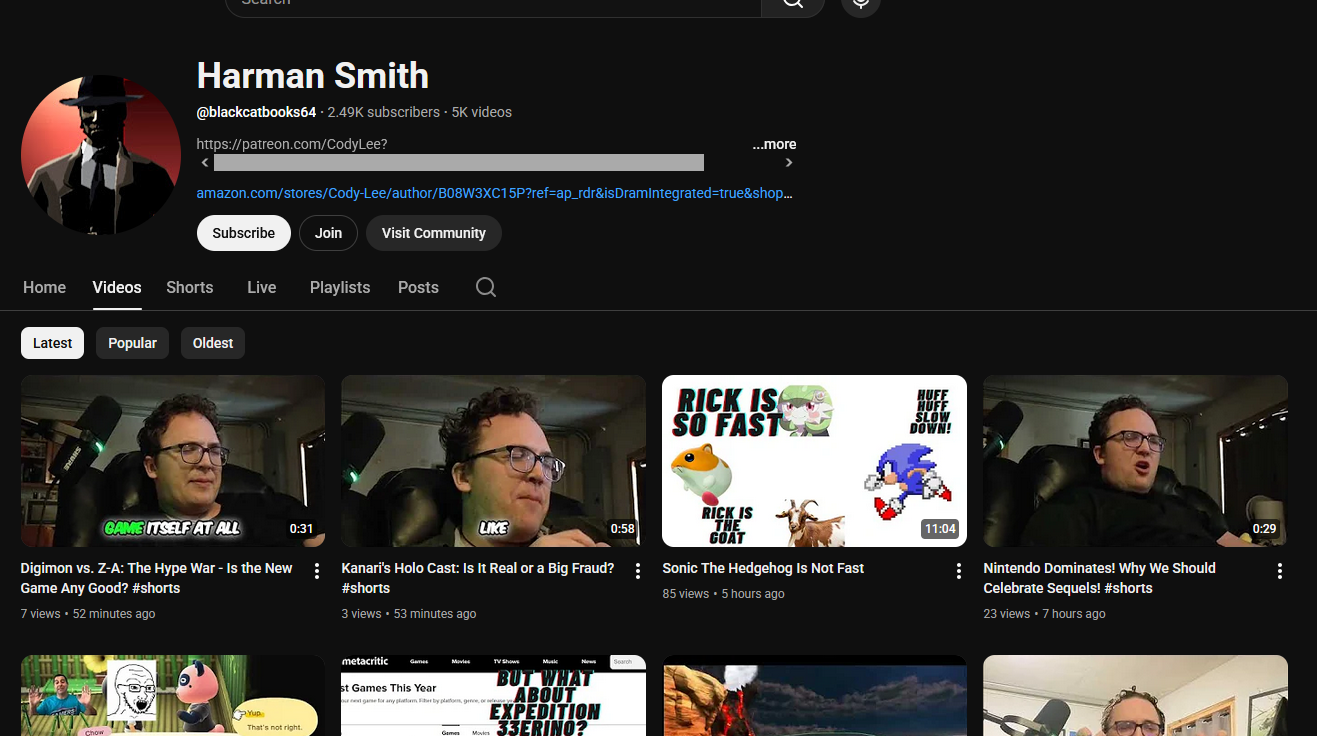Activate voice search microphone icon
The image size is (1317, 736).
point(860,3)
